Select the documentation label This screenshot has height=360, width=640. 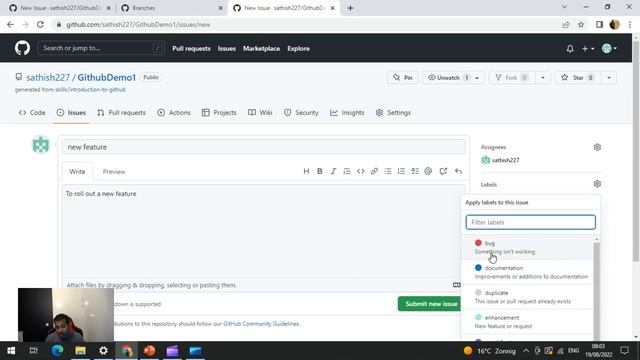(527, 272)
